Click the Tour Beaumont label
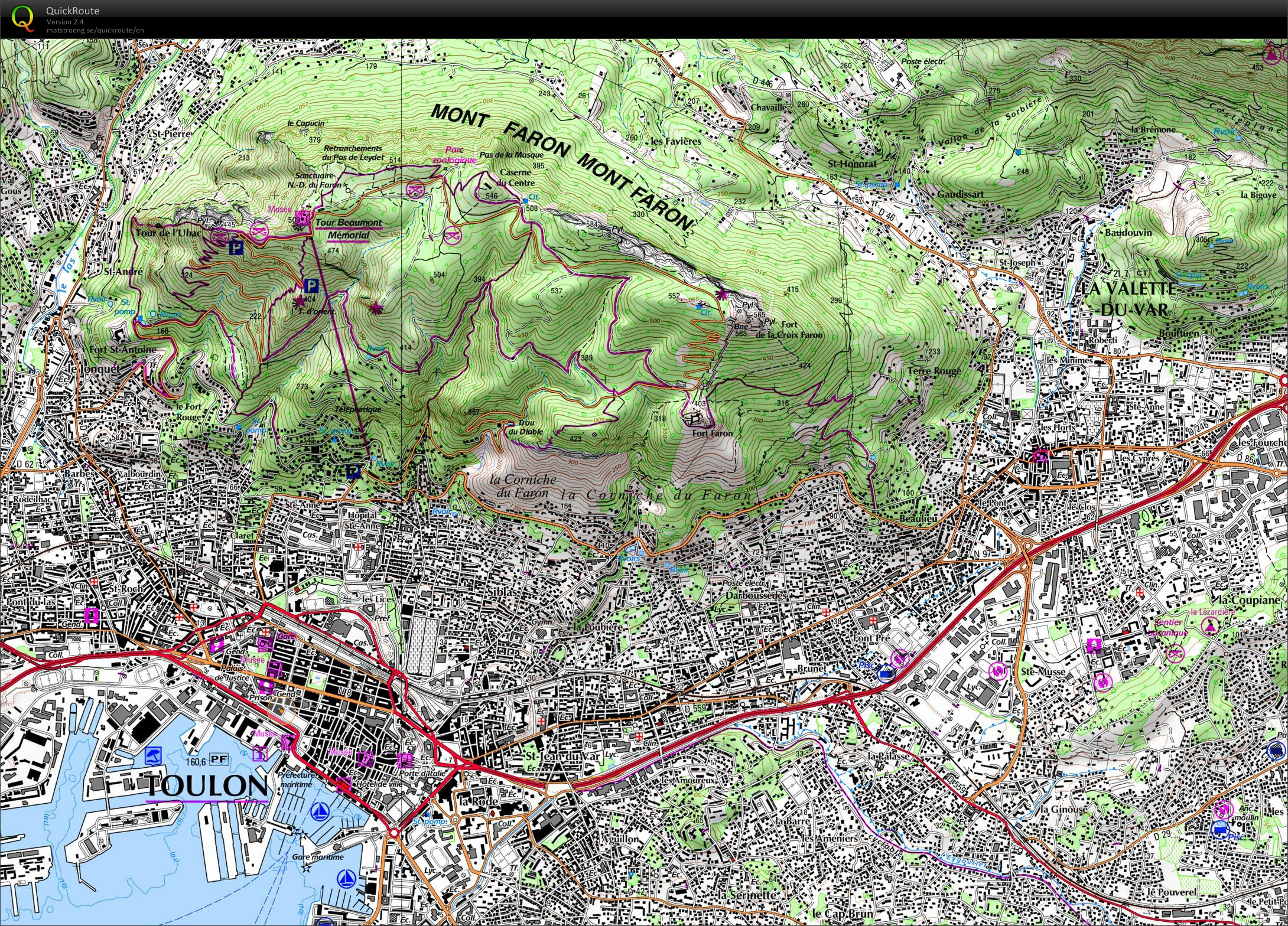 pyautogui.click(x=349, y=223)
